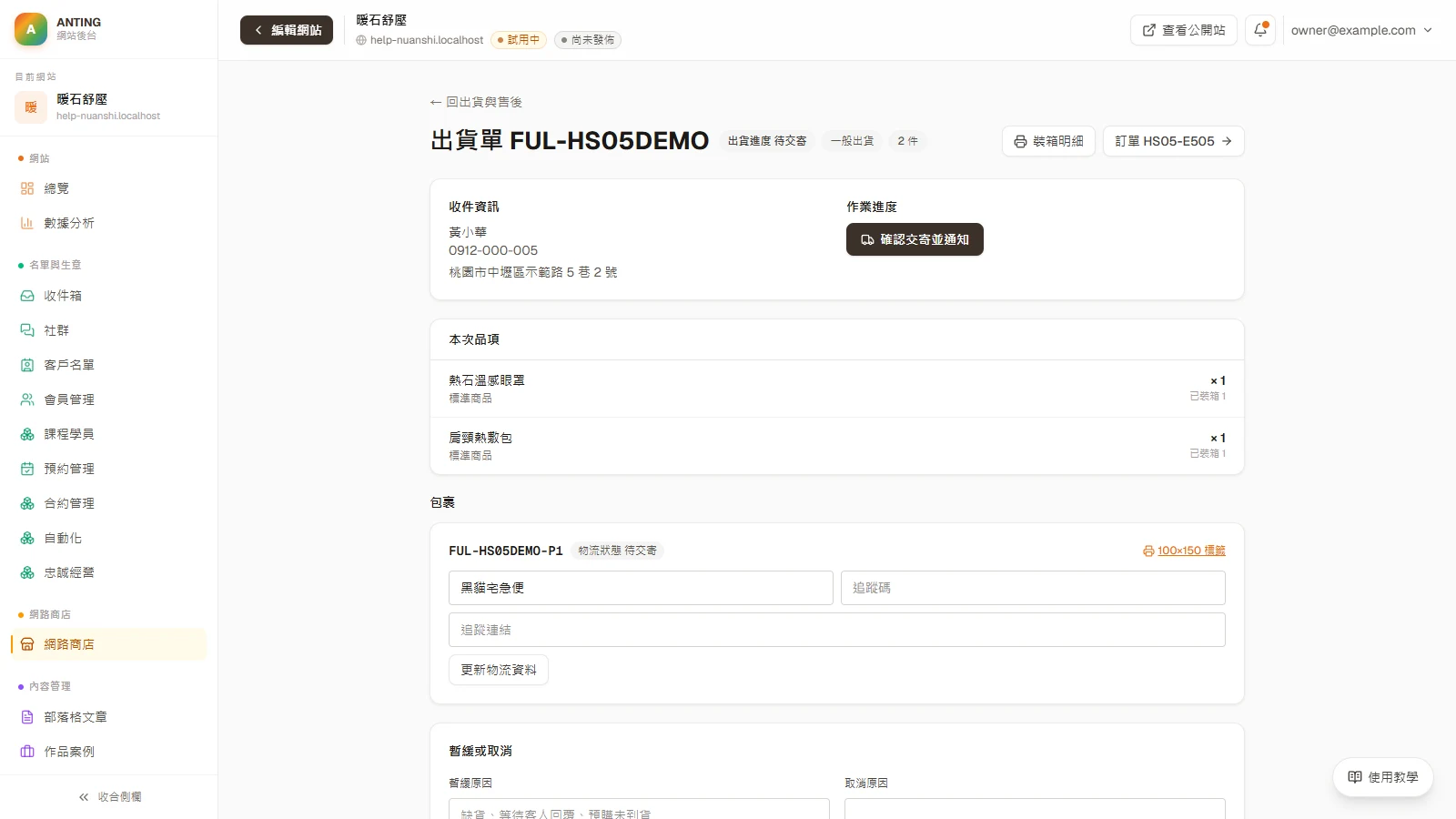
Task: Open 客戶名單 customer list
Action: click(x=109, y=365)
